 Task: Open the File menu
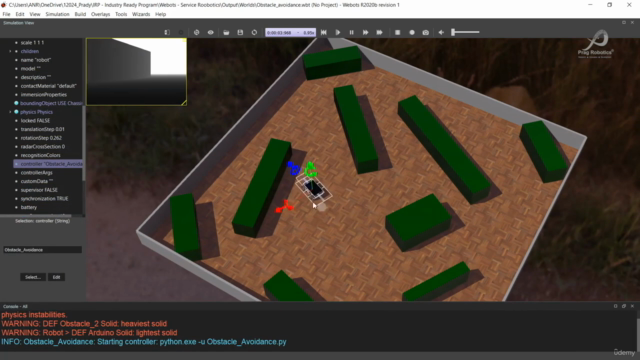coord(7,14)
